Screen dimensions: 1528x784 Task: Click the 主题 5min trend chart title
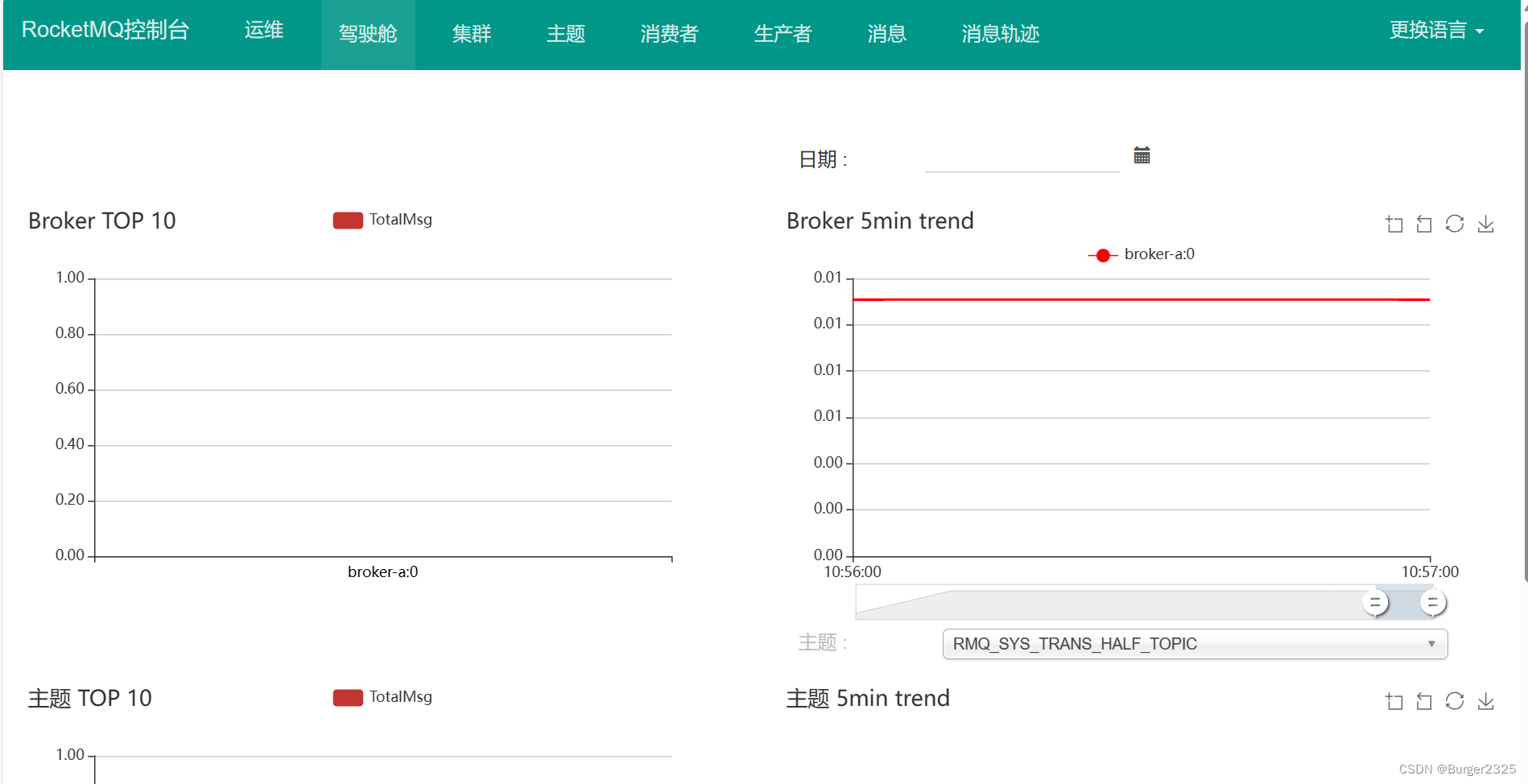click(x=868, y=698)
